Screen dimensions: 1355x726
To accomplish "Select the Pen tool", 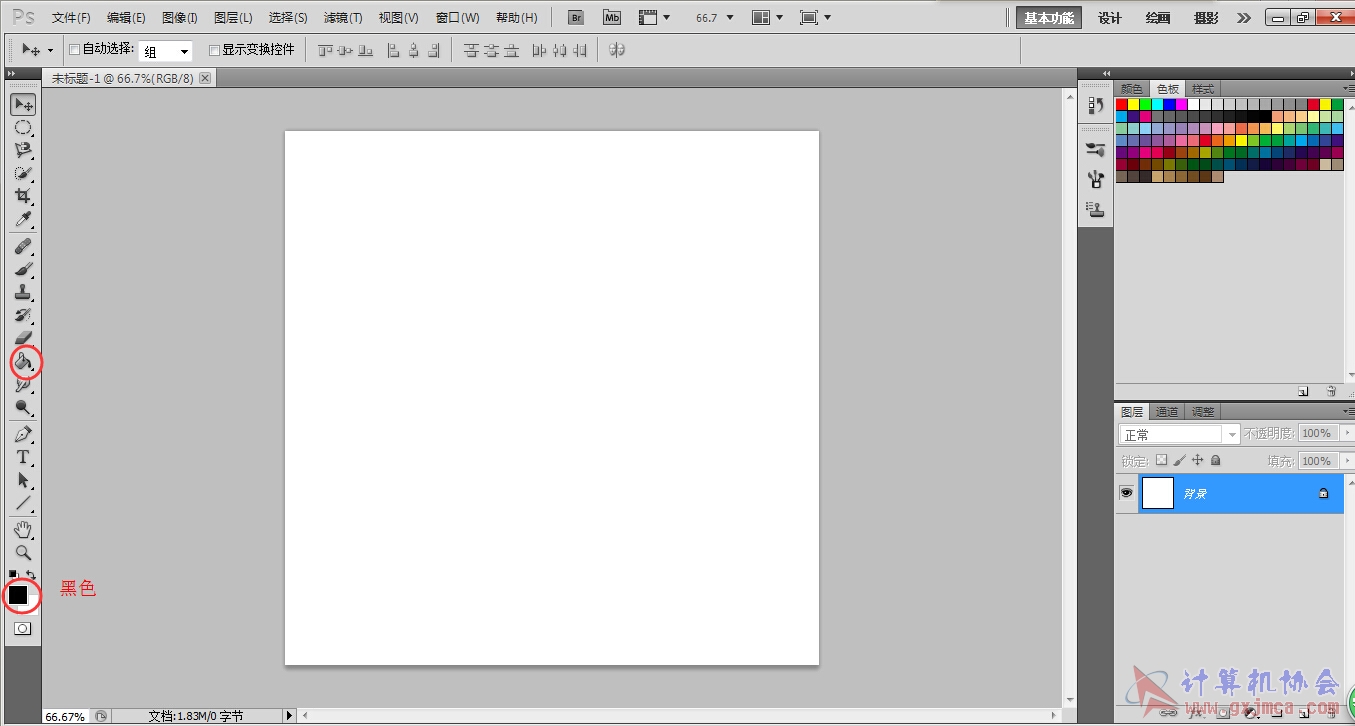I will 23,434.
